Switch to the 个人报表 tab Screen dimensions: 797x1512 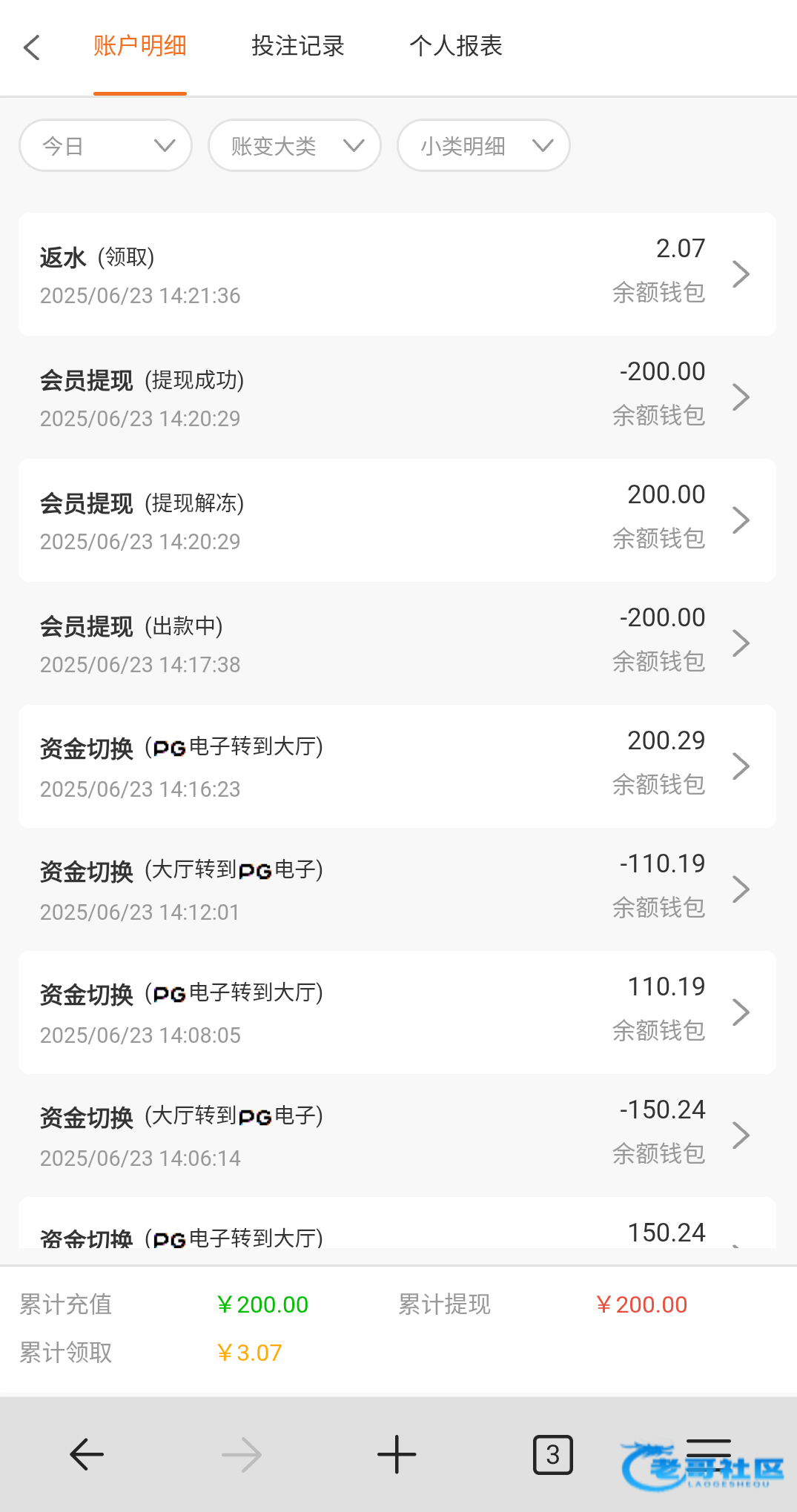click(455, 47)
